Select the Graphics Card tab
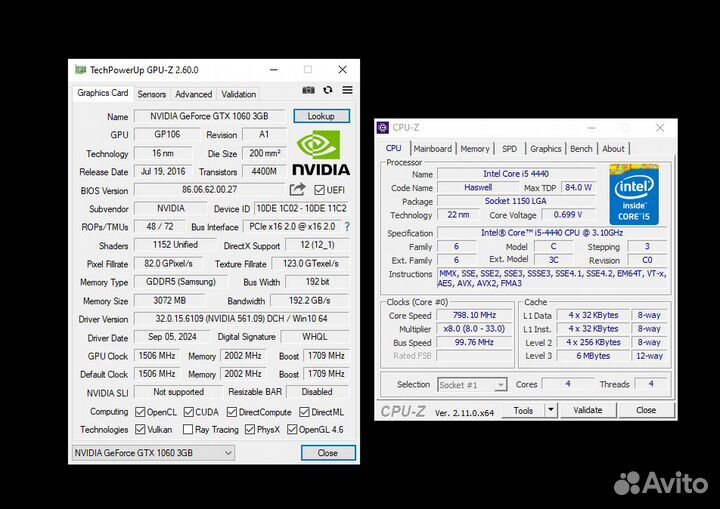This screenshot has height=509, width=720. [x=103, y=93]
